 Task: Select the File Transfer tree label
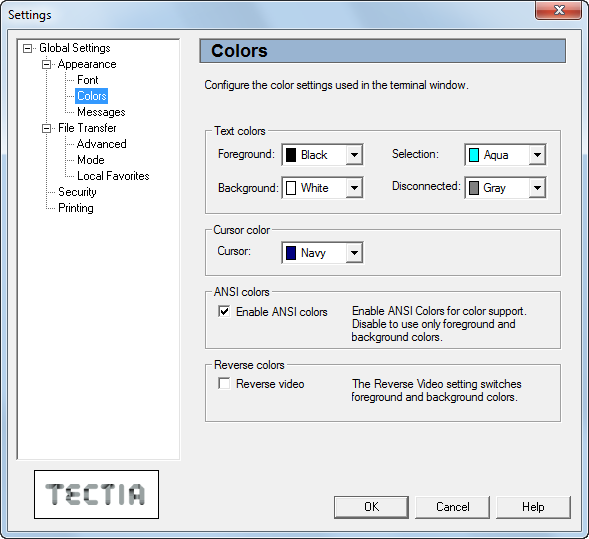point(87,128)
